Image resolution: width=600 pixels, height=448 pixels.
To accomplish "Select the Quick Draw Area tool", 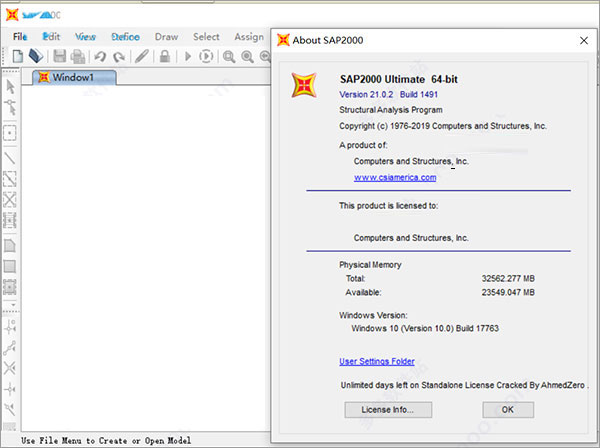I will 10,287.
